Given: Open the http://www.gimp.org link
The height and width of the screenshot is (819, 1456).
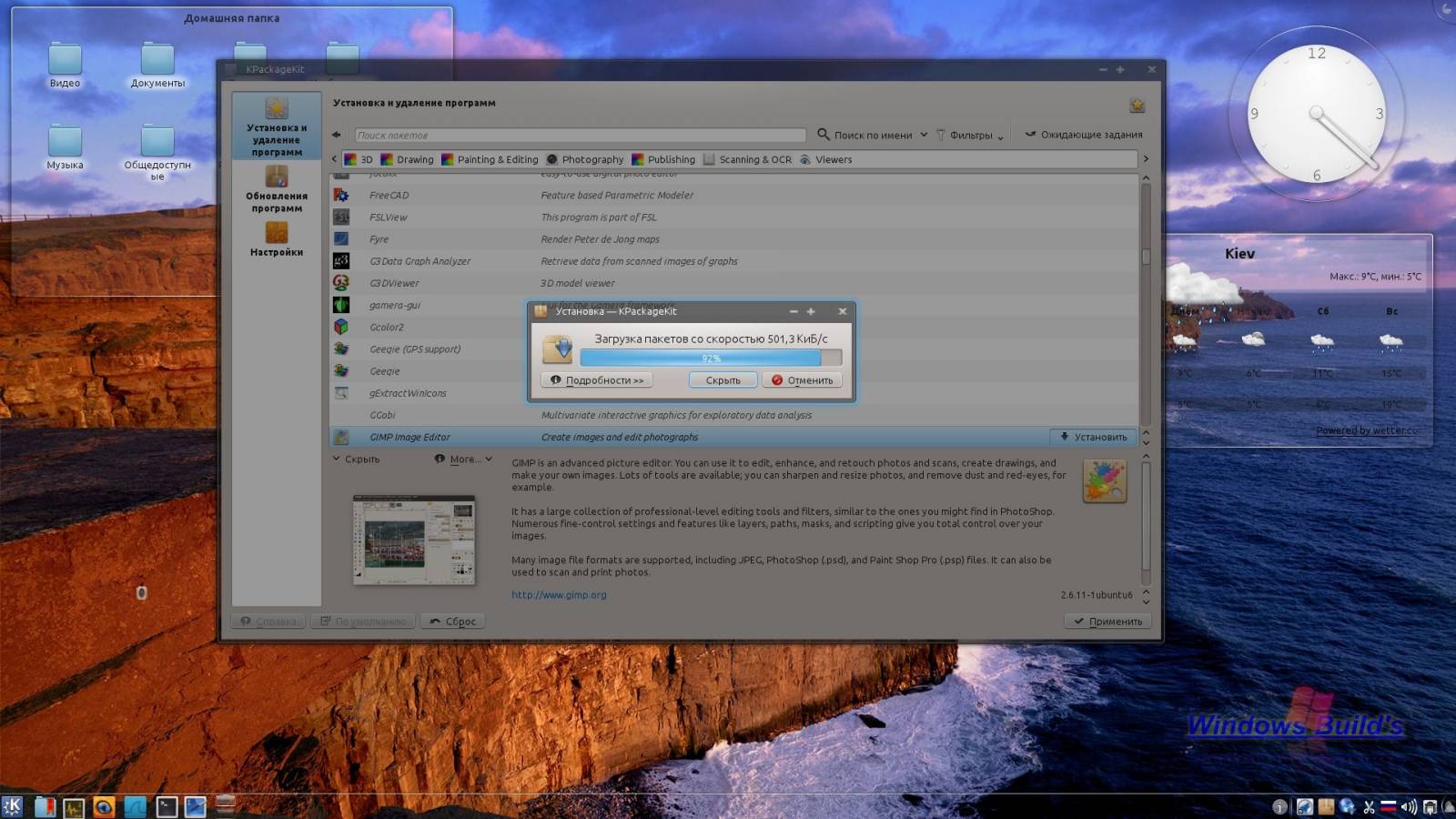Looking at the screenshot, I should (x=559, y=595).
